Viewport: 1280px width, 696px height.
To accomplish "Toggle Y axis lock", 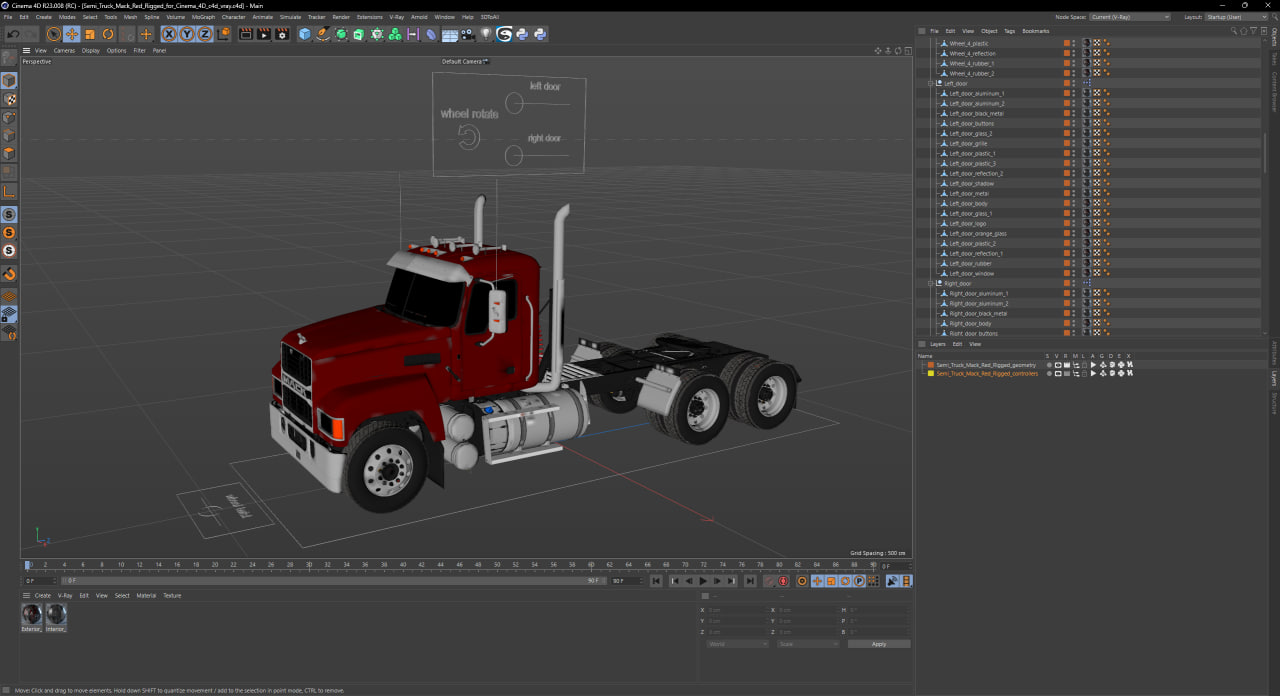I will (x=187, y=34).
